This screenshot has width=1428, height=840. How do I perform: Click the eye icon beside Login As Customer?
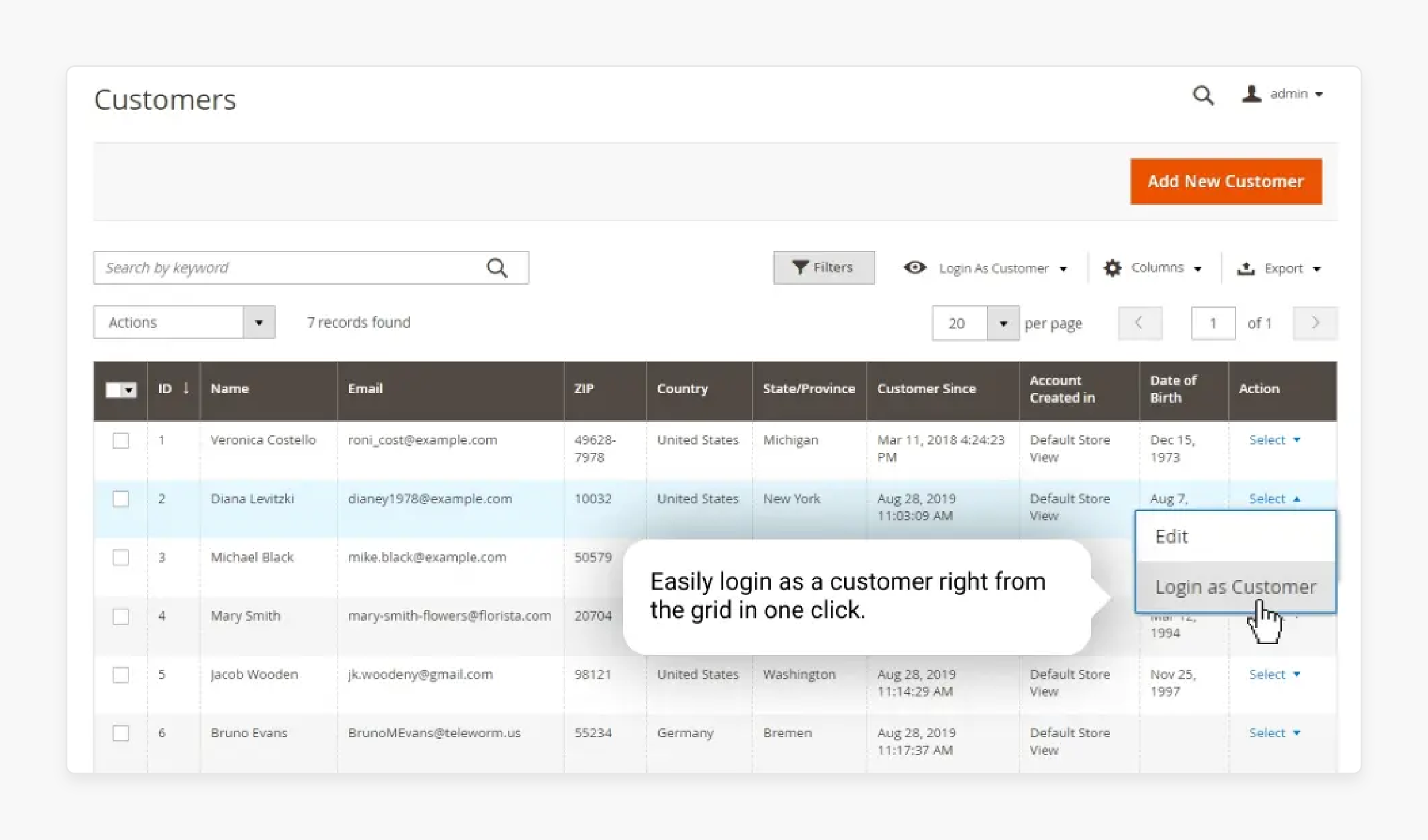coord(915,268)
